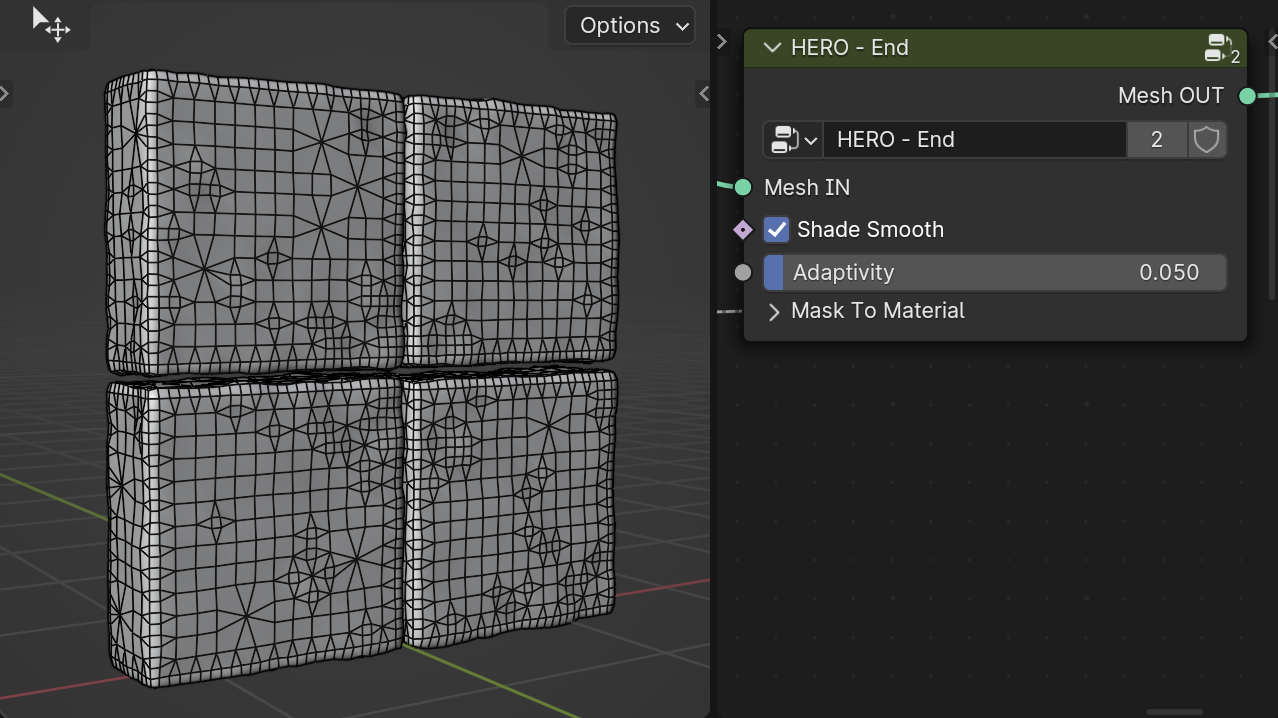Screen dimensions: 1278x718
Task: Open the node group browse dropdown
Action: pyautogui.click(x=793, y=140)
